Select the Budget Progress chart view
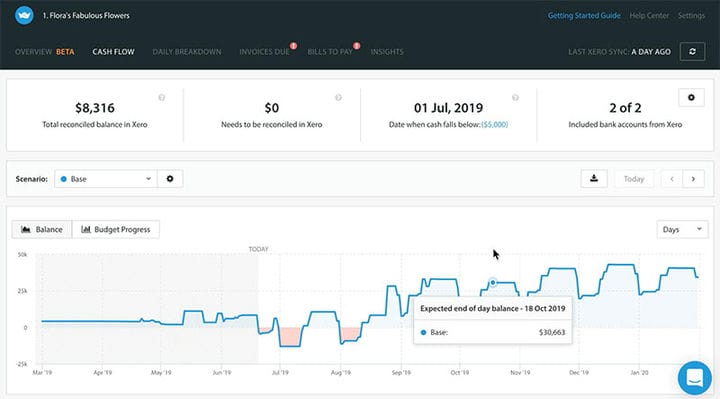The image size is (720, 399). coord(116,229)
